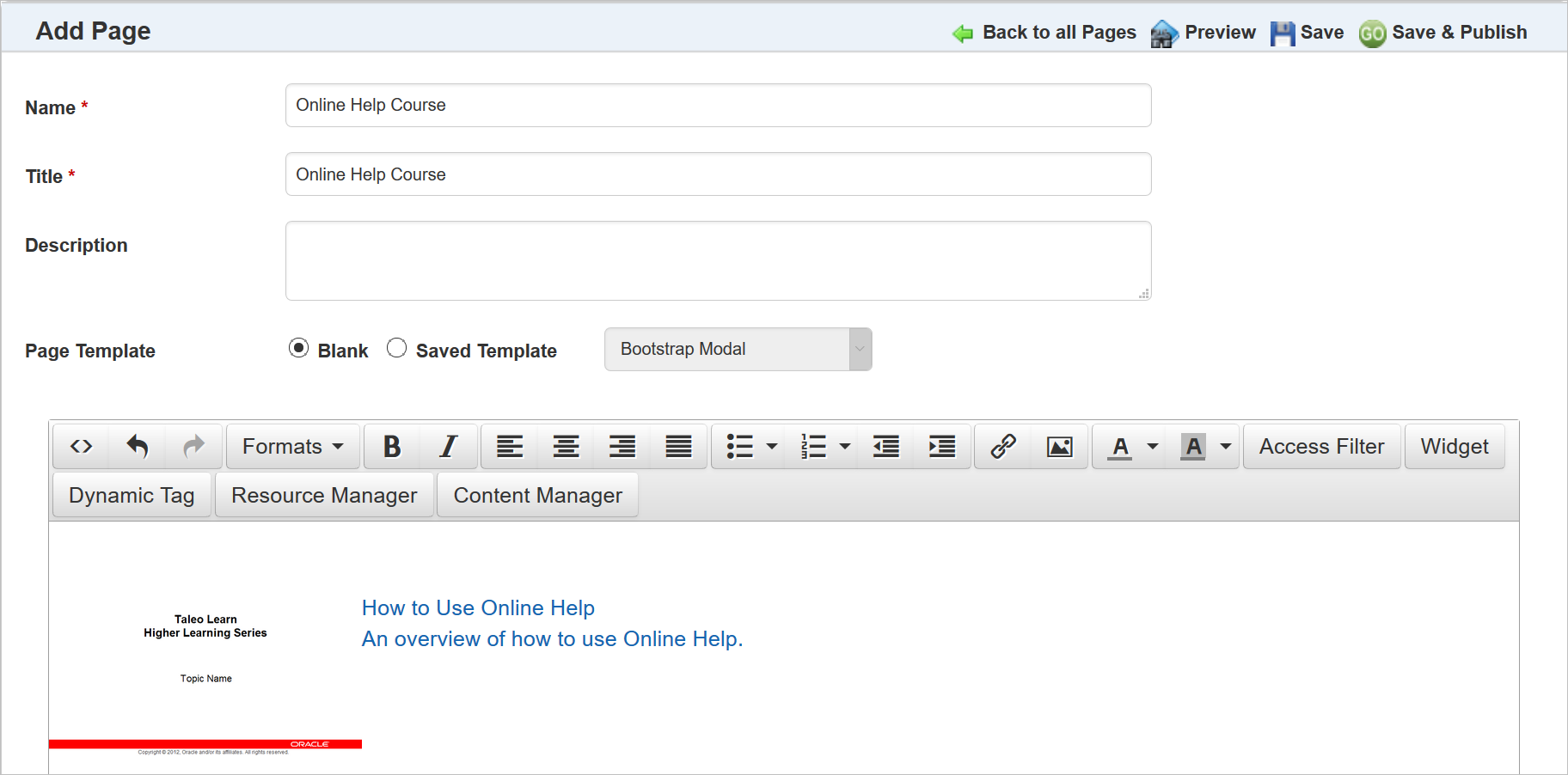Select the Saved Template option

coord(396,348)
